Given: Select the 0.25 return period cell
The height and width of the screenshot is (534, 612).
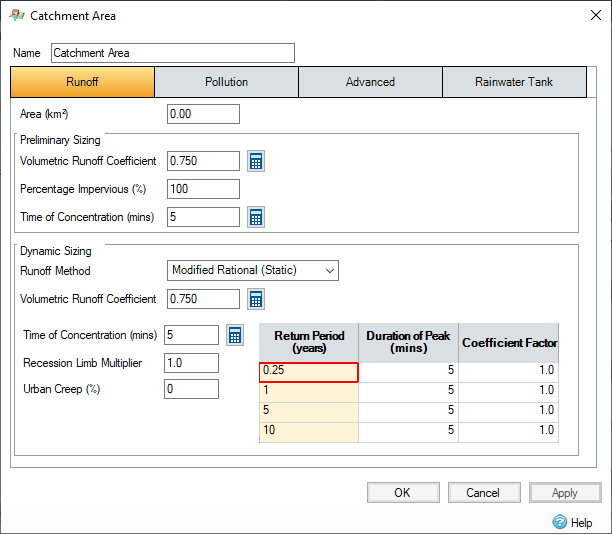Looking at the screenshot, I should coord(309,372).
